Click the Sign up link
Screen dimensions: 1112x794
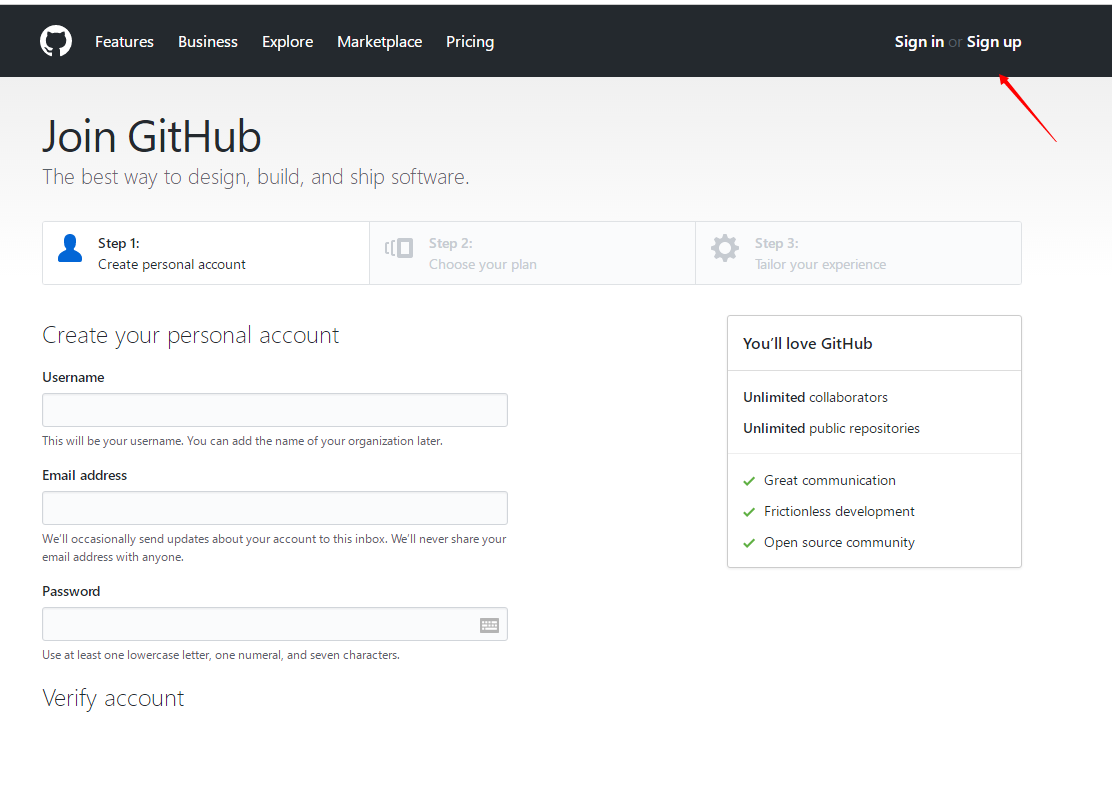[x=994, y=42]
